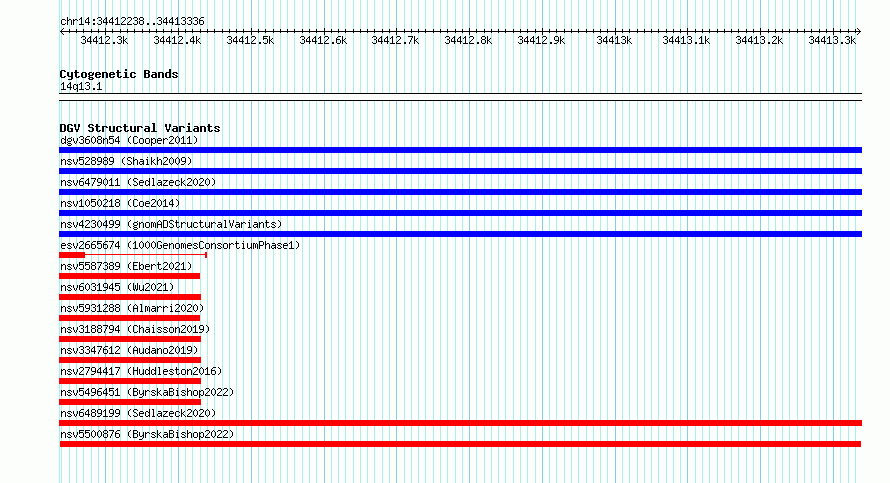
Task: Click the 34412.7k ruler label
Action: 395,40
